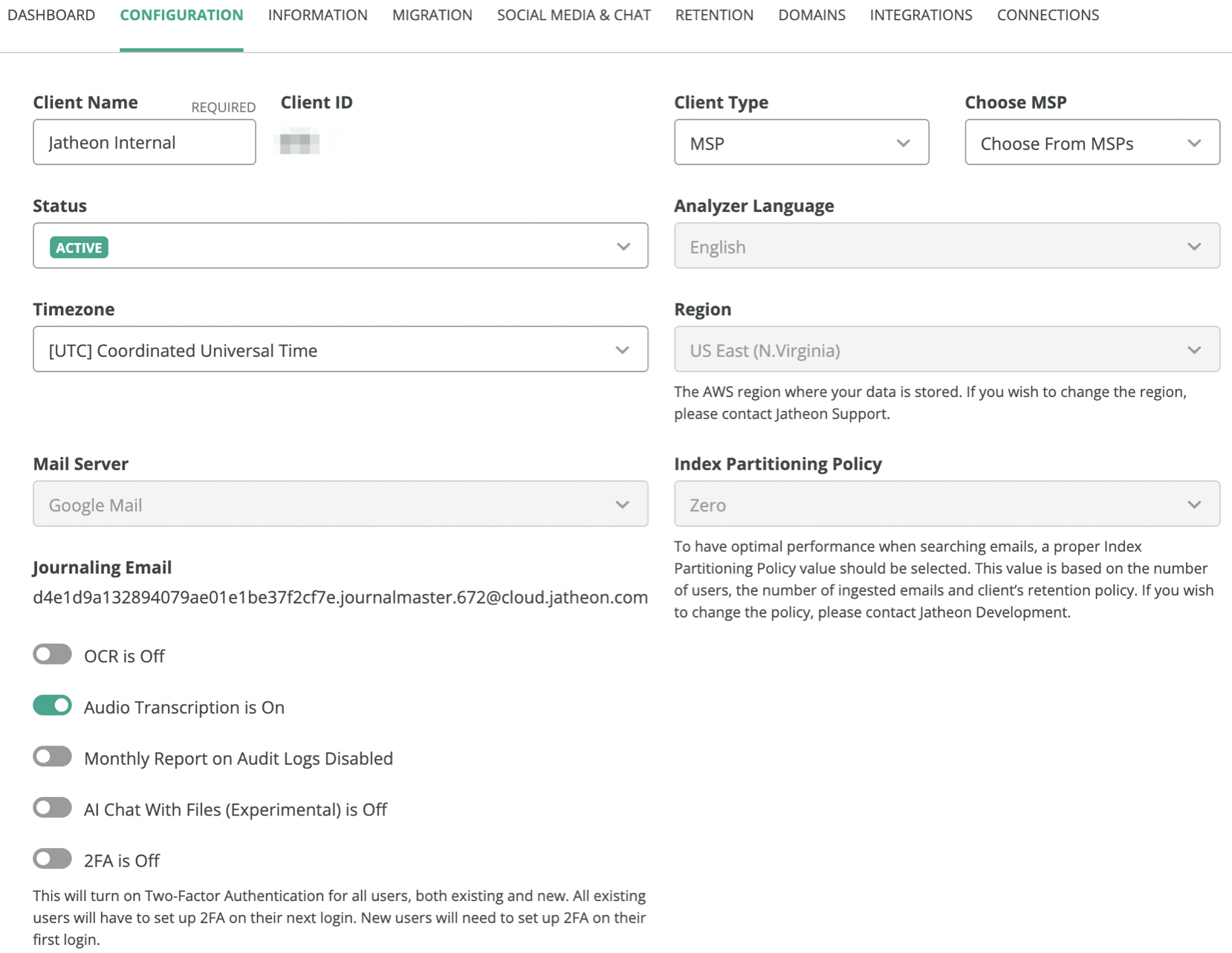1232x953 pixels.
Task: Switch to the Integrations tab
Action: tap(921, 15)
